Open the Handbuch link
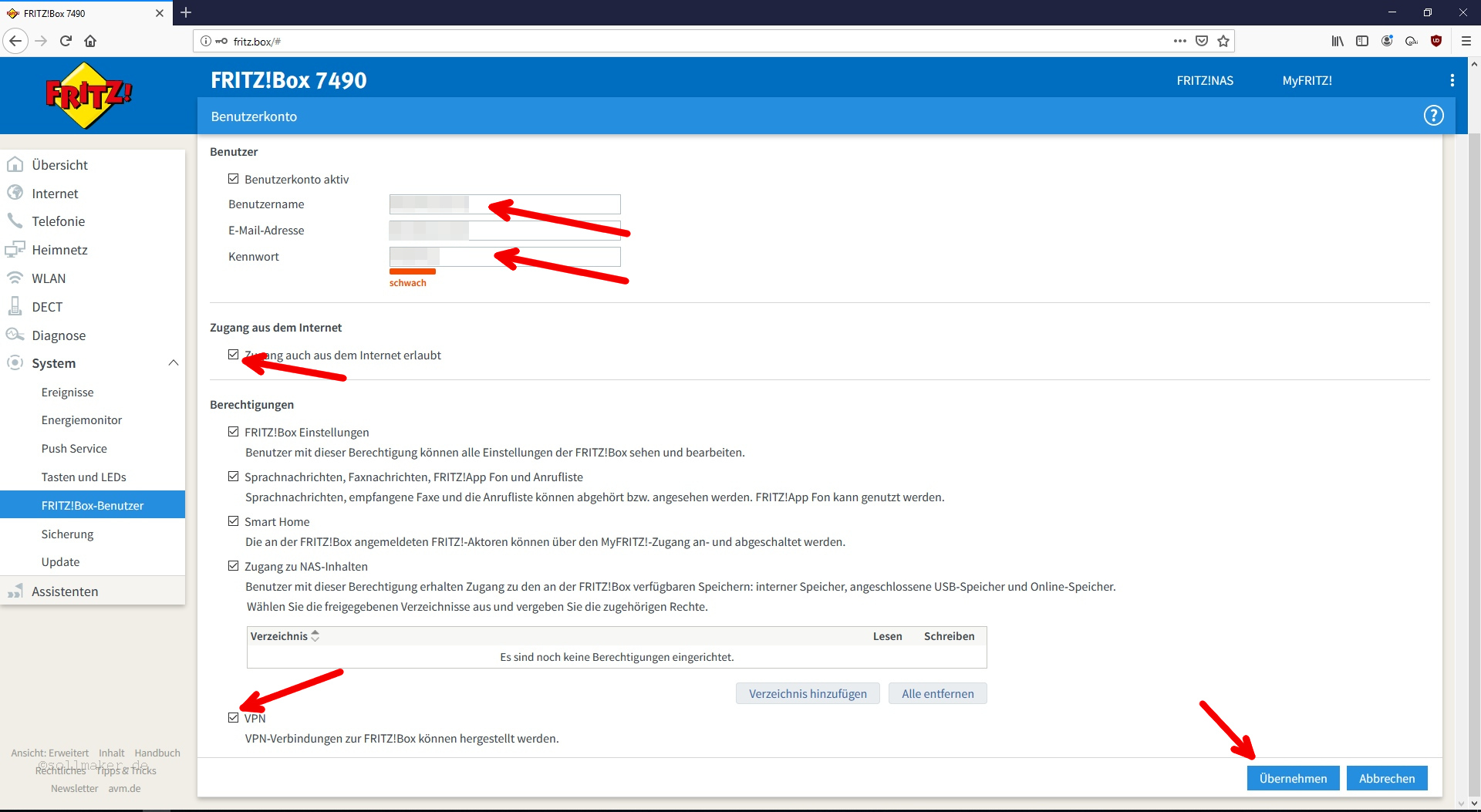1481x812 pixels. pyautogui.click(x=157, y=753)
